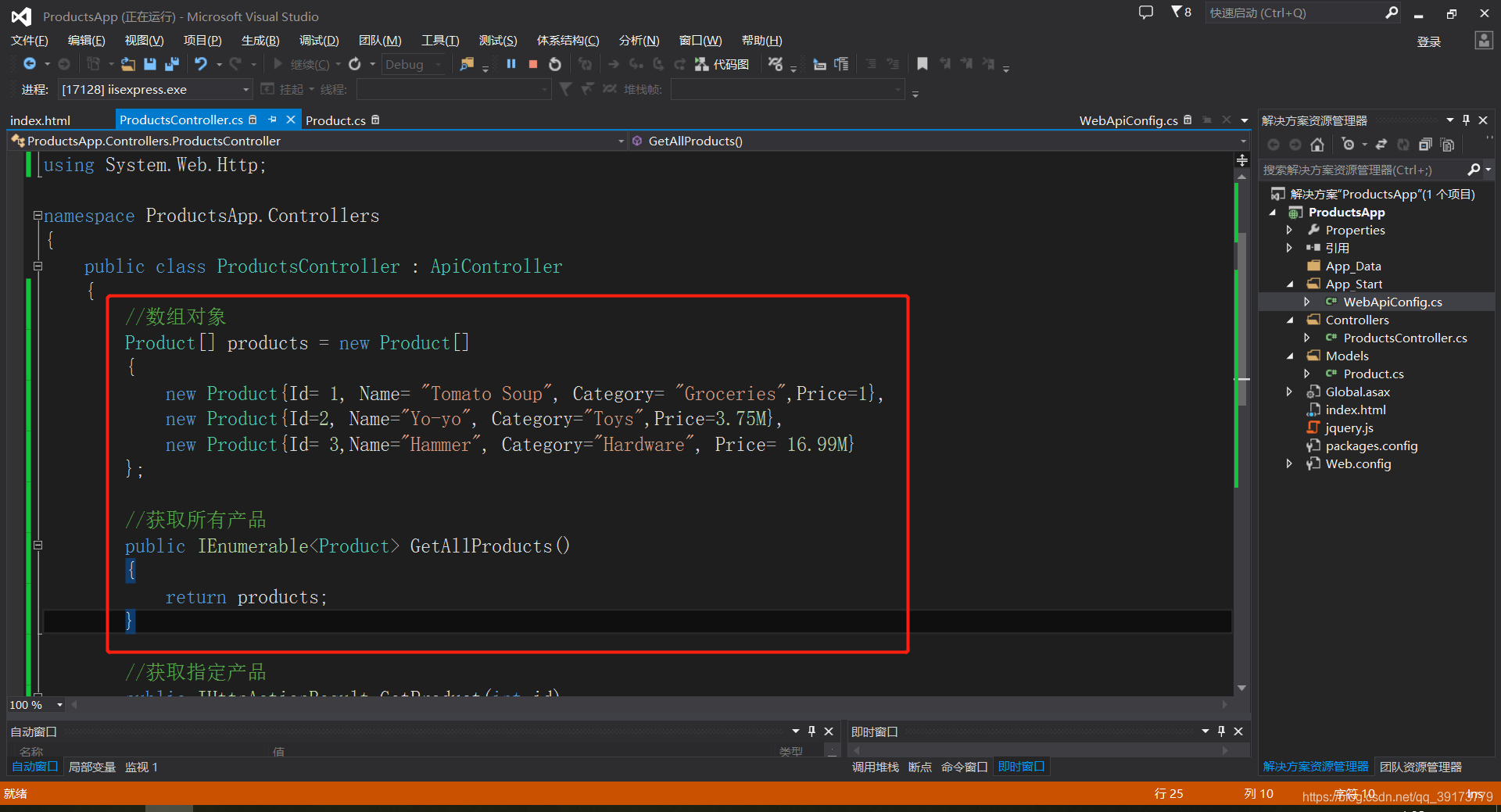1501x812 pixels.
Task: Select Global.asax in Solution Explorer
Action: (x=1357, y=392)
